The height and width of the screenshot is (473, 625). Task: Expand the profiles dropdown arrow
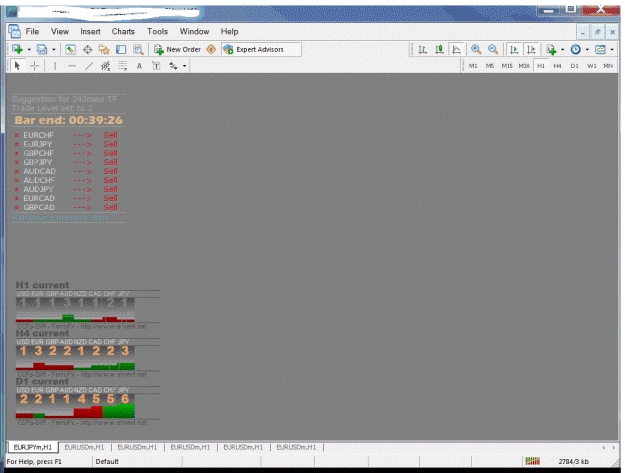click(x=54, y=49)
